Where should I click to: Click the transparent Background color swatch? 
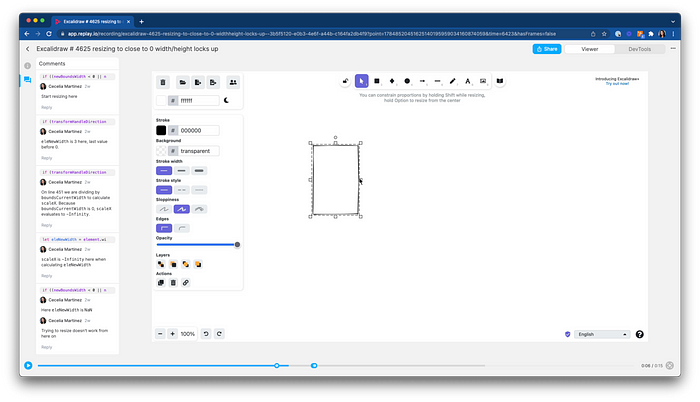pos(161,151)
